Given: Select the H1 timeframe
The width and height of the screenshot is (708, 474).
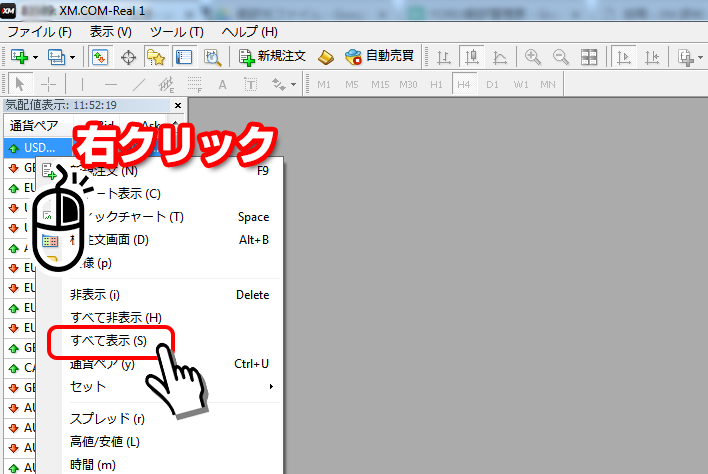Looking at the screenshot, I should (436, 84).
